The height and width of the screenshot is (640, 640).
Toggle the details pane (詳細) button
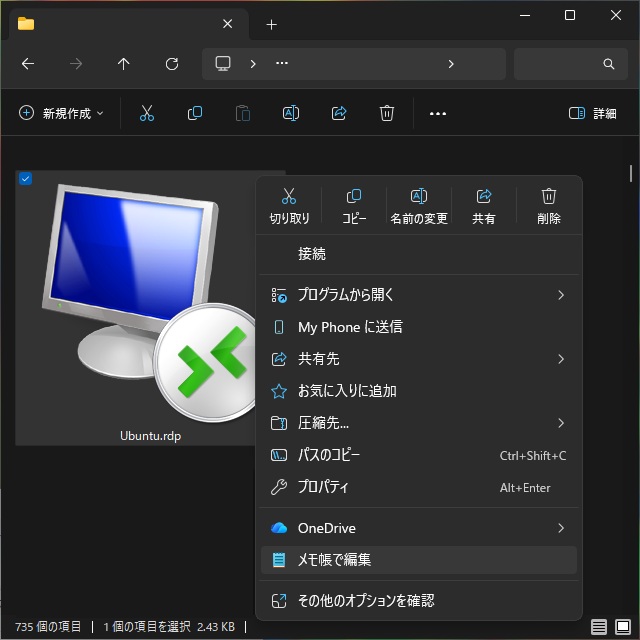tap(592, 113)
